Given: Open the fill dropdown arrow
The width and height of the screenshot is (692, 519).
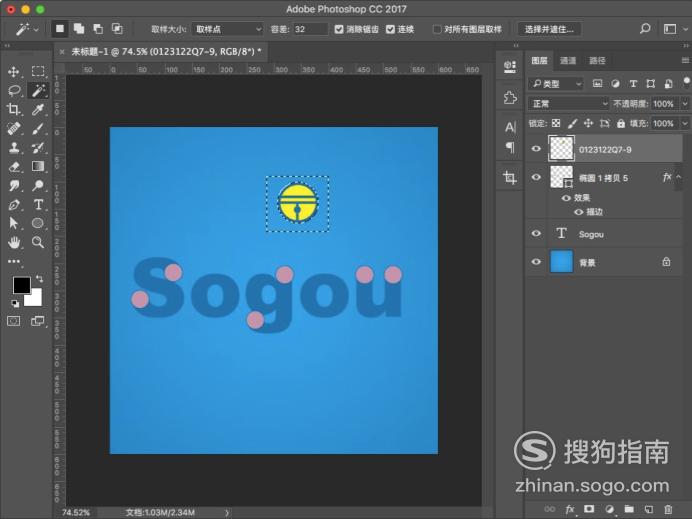Looking at the screenshot, I should [684, 124].
